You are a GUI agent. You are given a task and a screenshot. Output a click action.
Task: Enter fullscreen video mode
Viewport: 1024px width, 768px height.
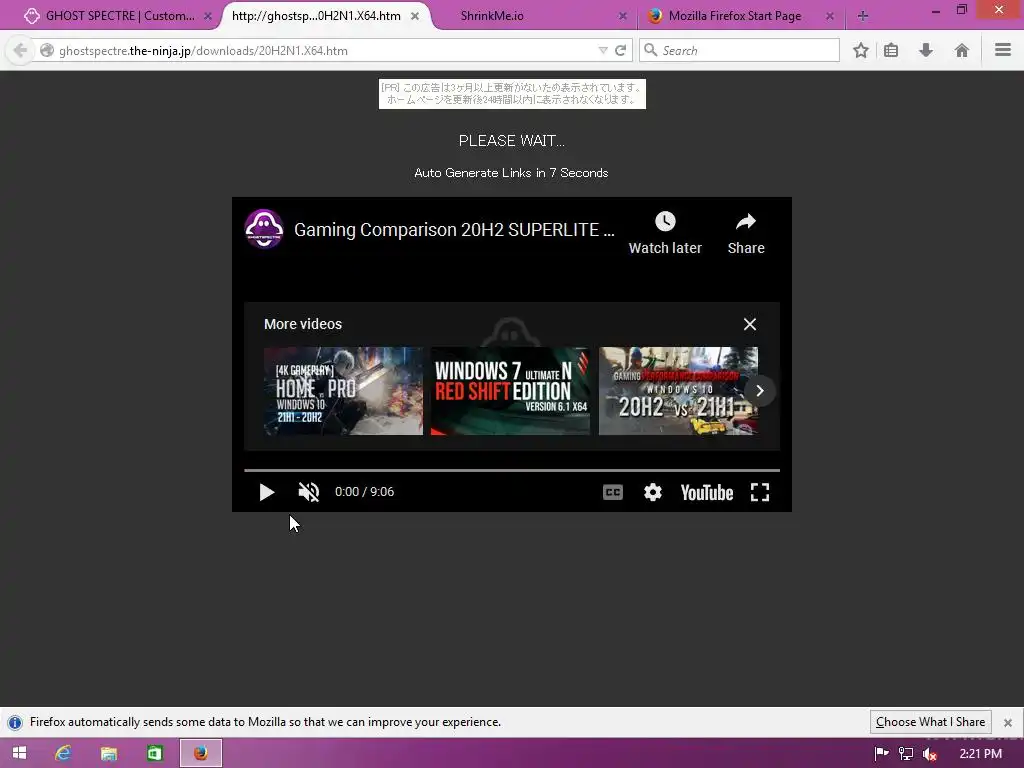760,492
